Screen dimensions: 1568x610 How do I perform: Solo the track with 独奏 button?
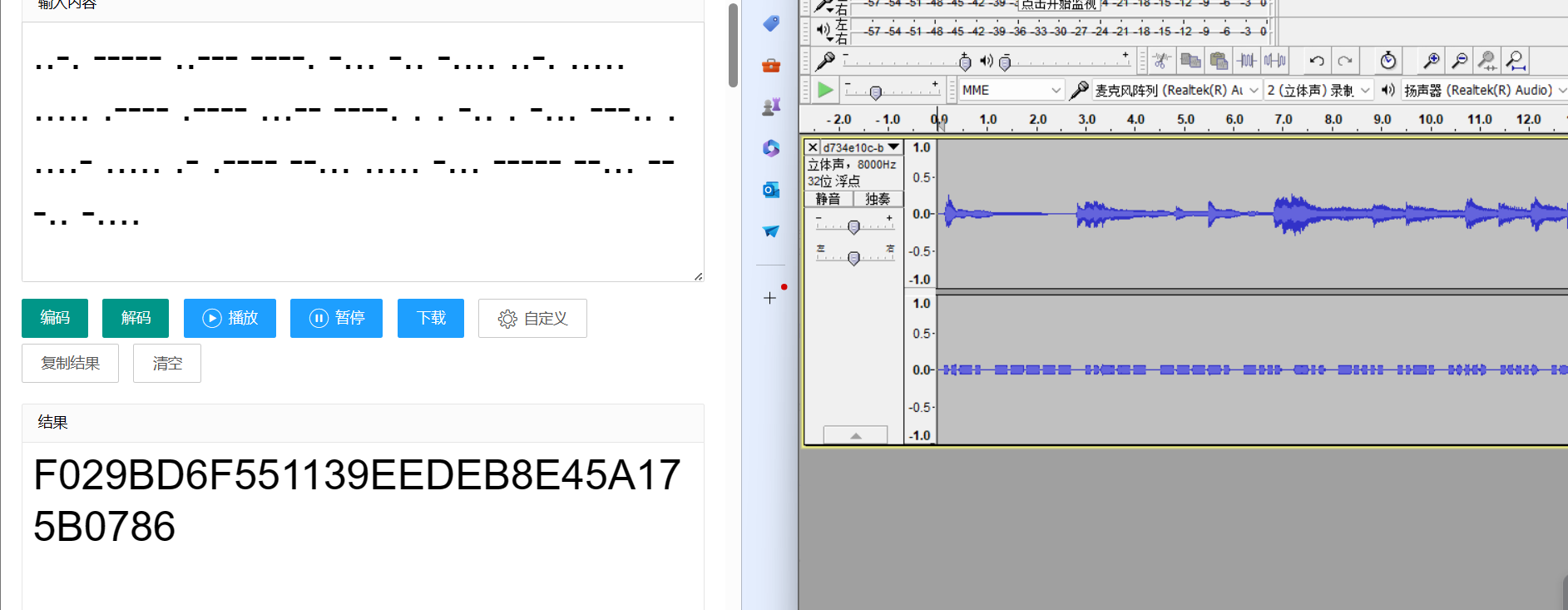click(x=878, y=199)
